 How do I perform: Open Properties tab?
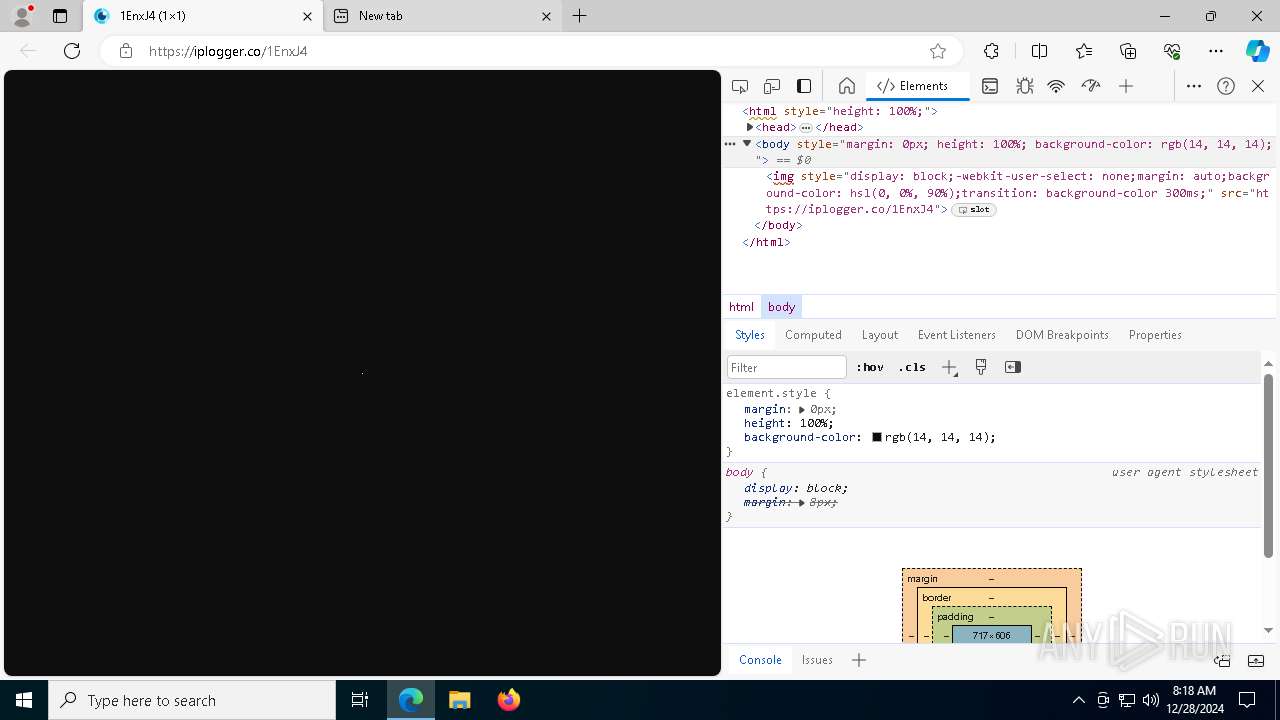coord(1155,335)
